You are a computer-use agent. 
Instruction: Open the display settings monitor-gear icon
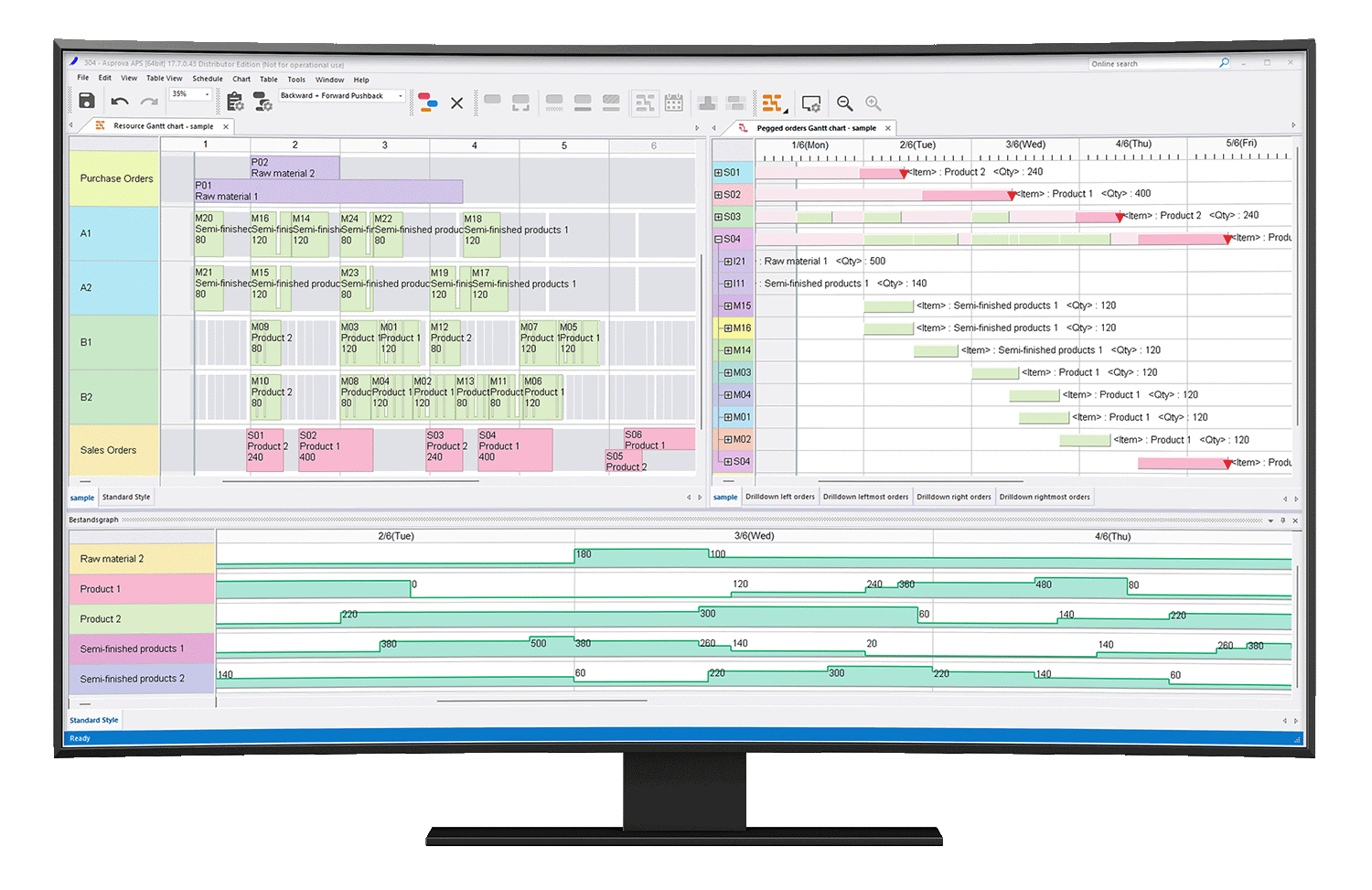(811, 102)
